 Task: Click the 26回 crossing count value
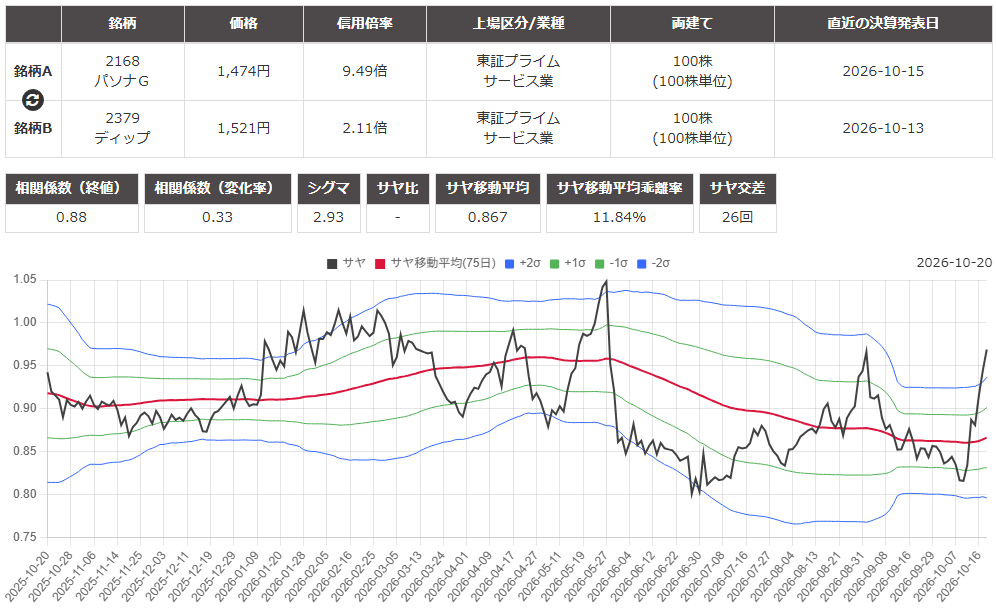[737, 218]
